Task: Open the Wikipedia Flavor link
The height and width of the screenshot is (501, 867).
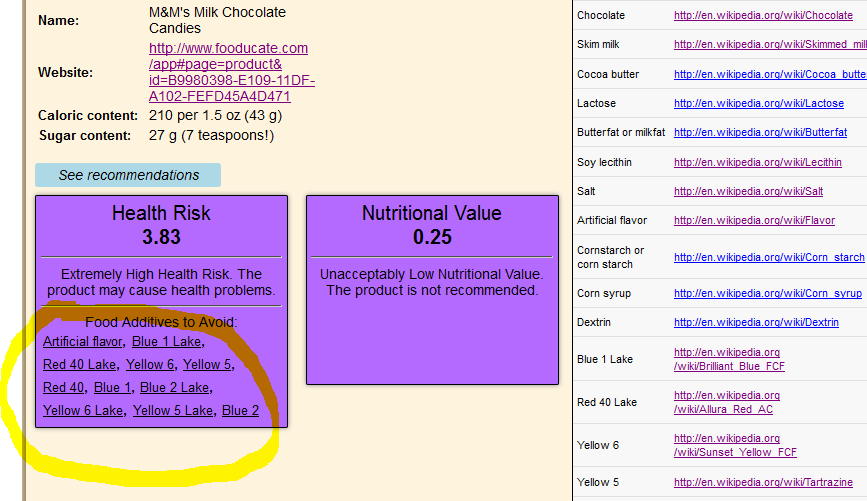Action: click(x=754, y=221)
